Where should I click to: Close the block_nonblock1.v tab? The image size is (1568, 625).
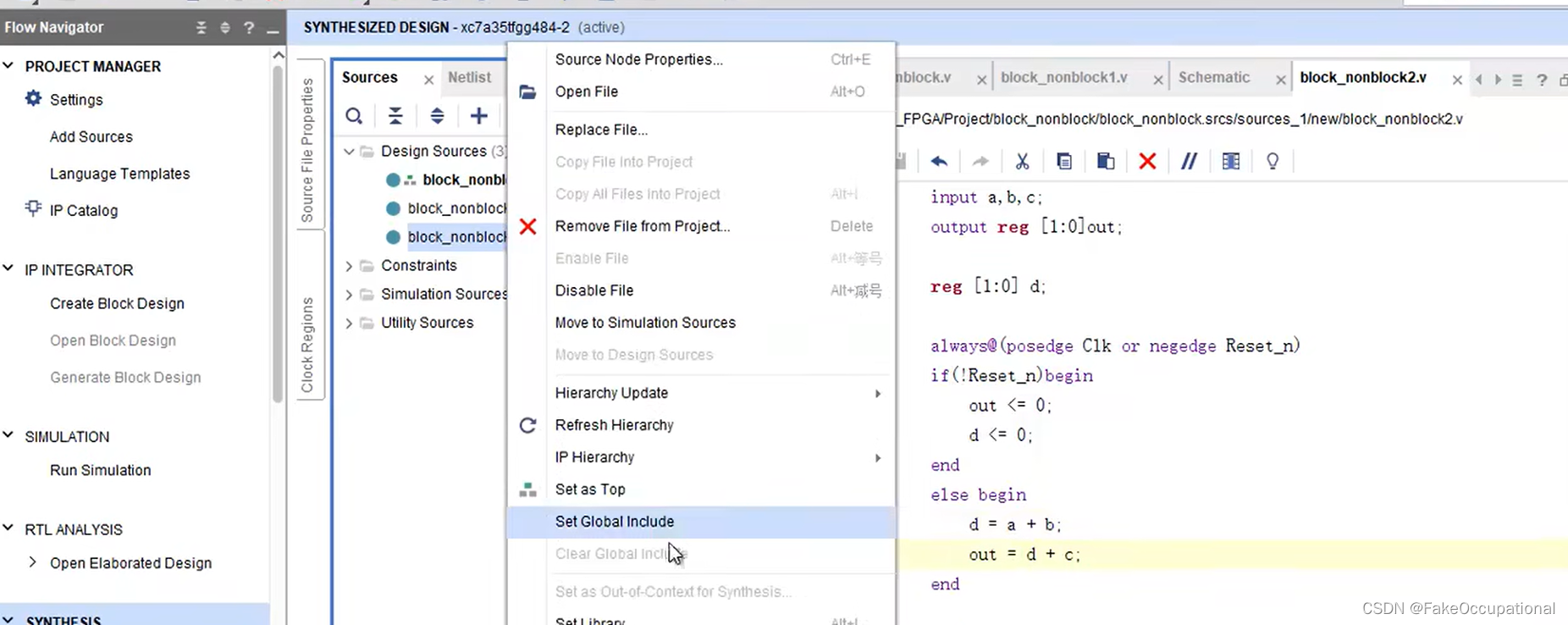pyautogui.click(x=1157, y=80)
